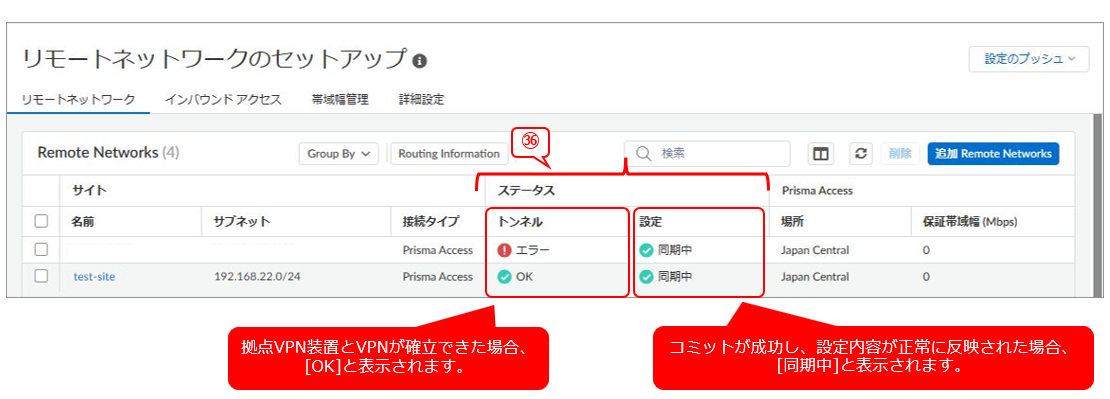Open the column layout icon button
The image size is (1110, 399).
tap(821, 154)
